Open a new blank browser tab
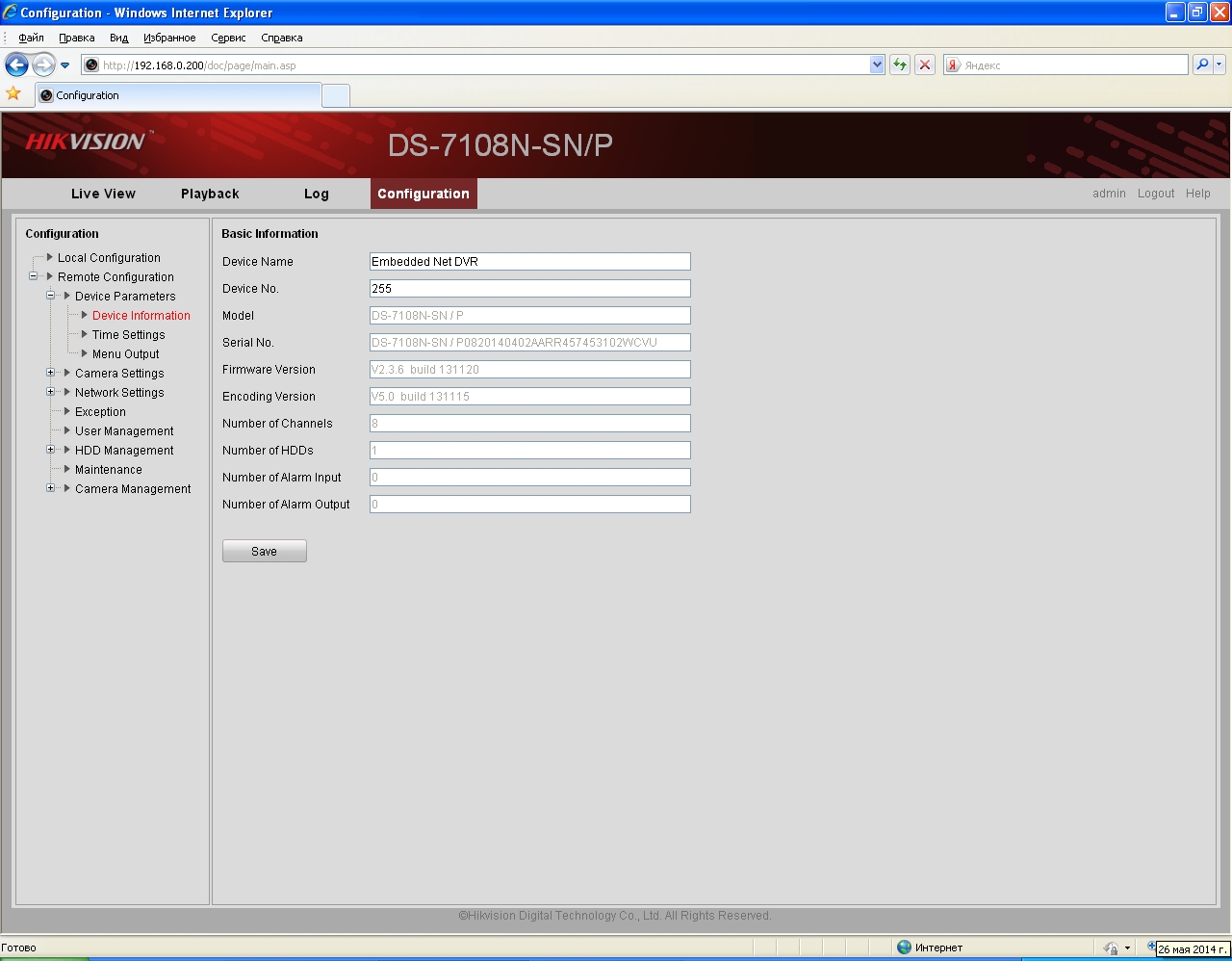Image resolution: width=1232 pixels, height=961 pixels. [336, 95]
